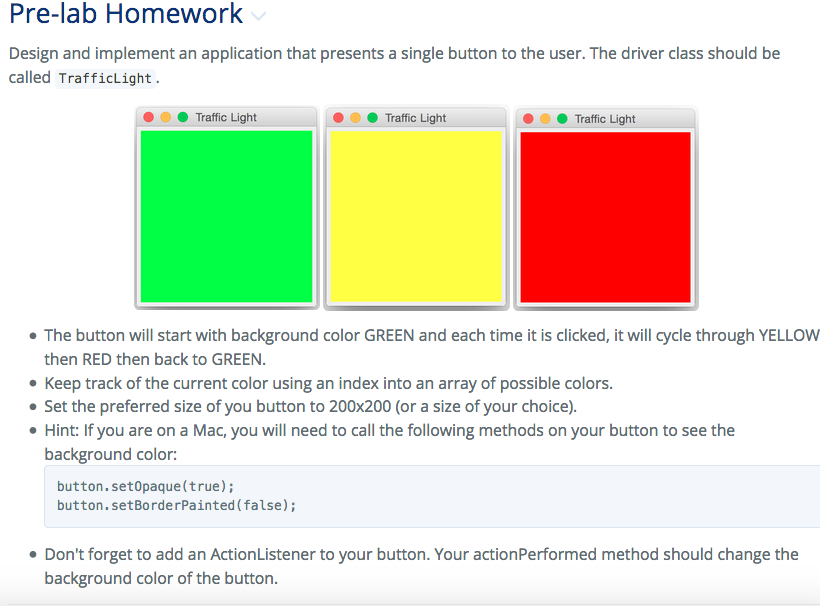The height and width of the screenshot is (606, 820).
Task: Click the red close circle on the green Traffic Light window
Action: point(148,117)
